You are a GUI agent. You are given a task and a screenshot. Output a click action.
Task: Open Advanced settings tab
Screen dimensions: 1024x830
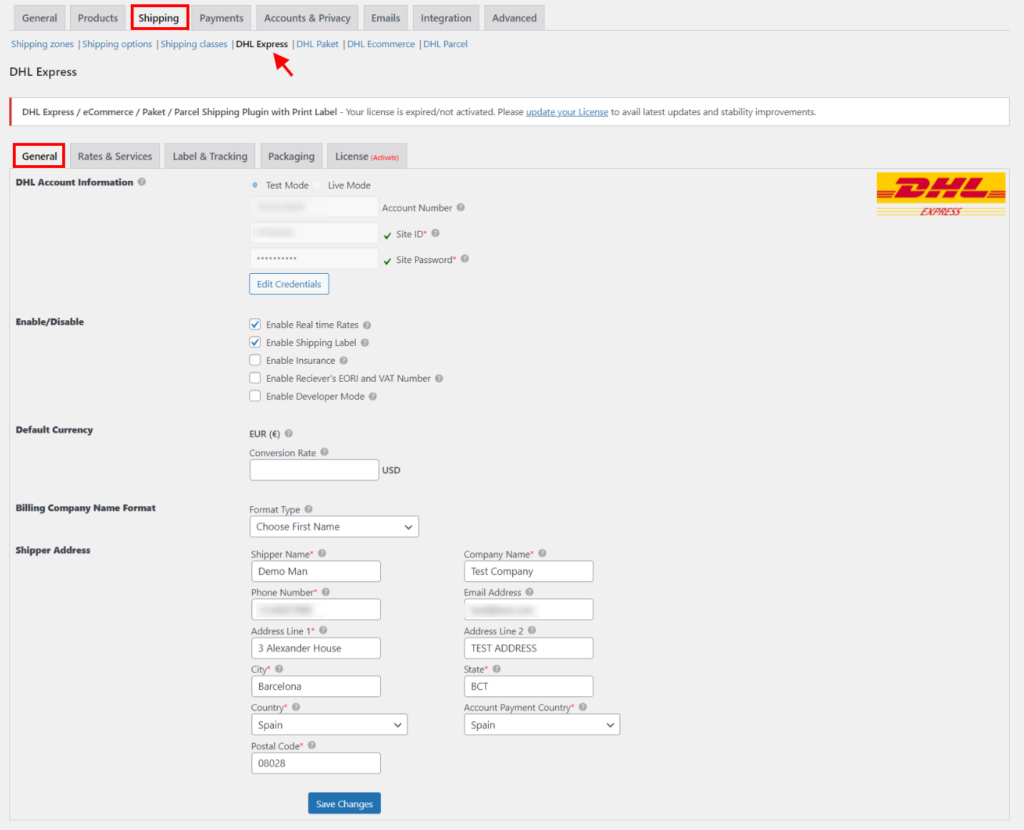[x=514, y=18]
